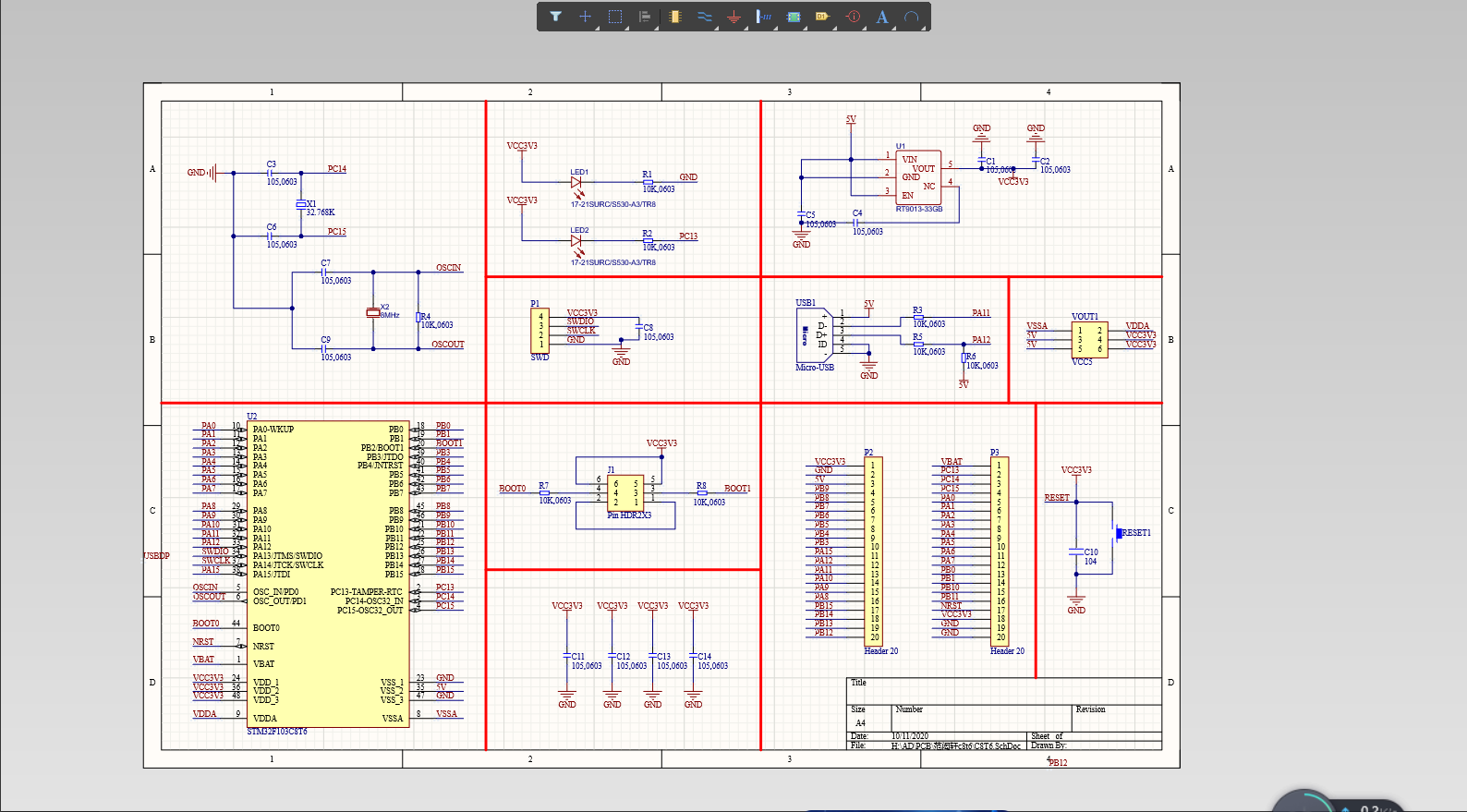
Task: Click the STM32F103C8T6 part label
Action: click(x=277, y=732)
